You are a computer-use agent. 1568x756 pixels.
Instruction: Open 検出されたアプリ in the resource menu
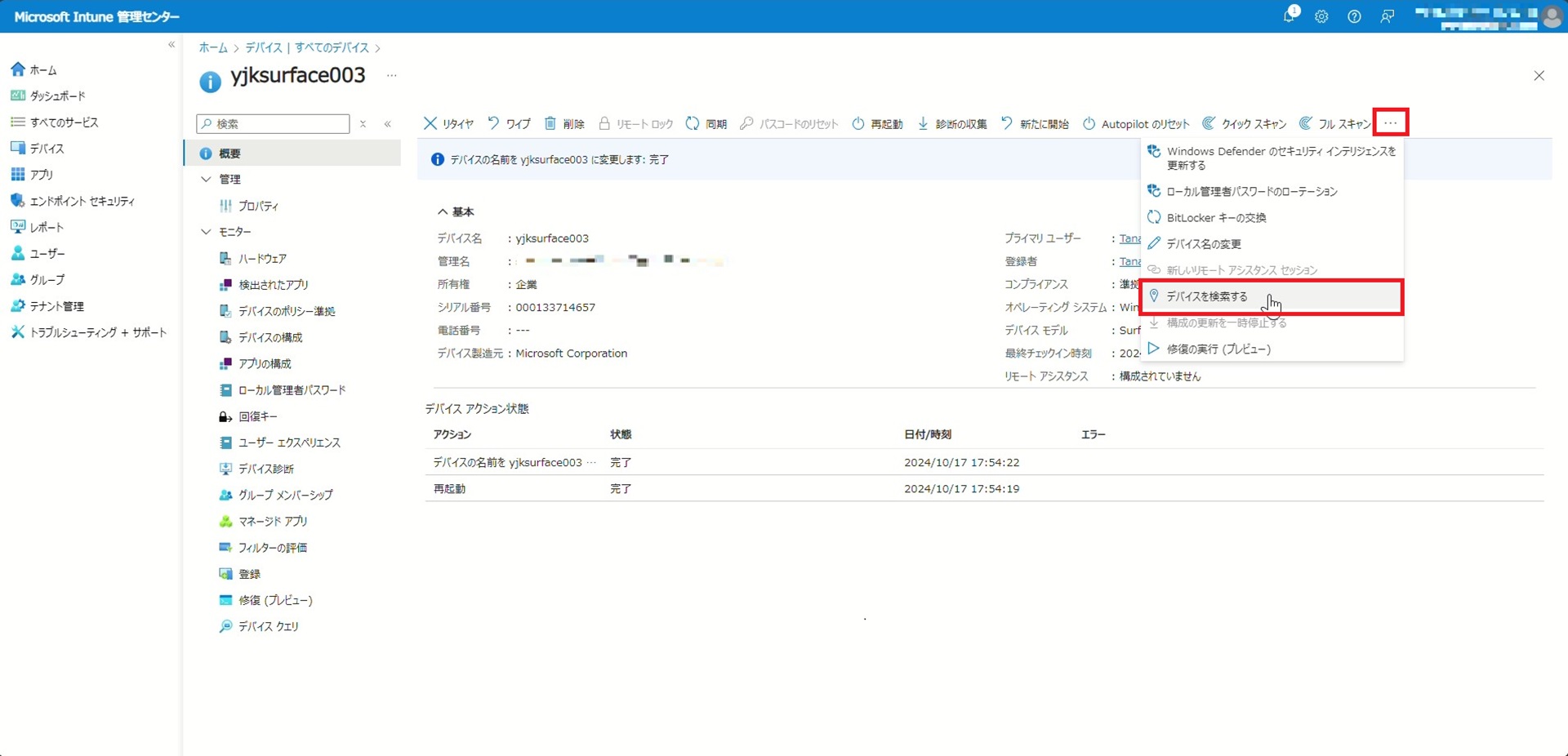(264, 285)
